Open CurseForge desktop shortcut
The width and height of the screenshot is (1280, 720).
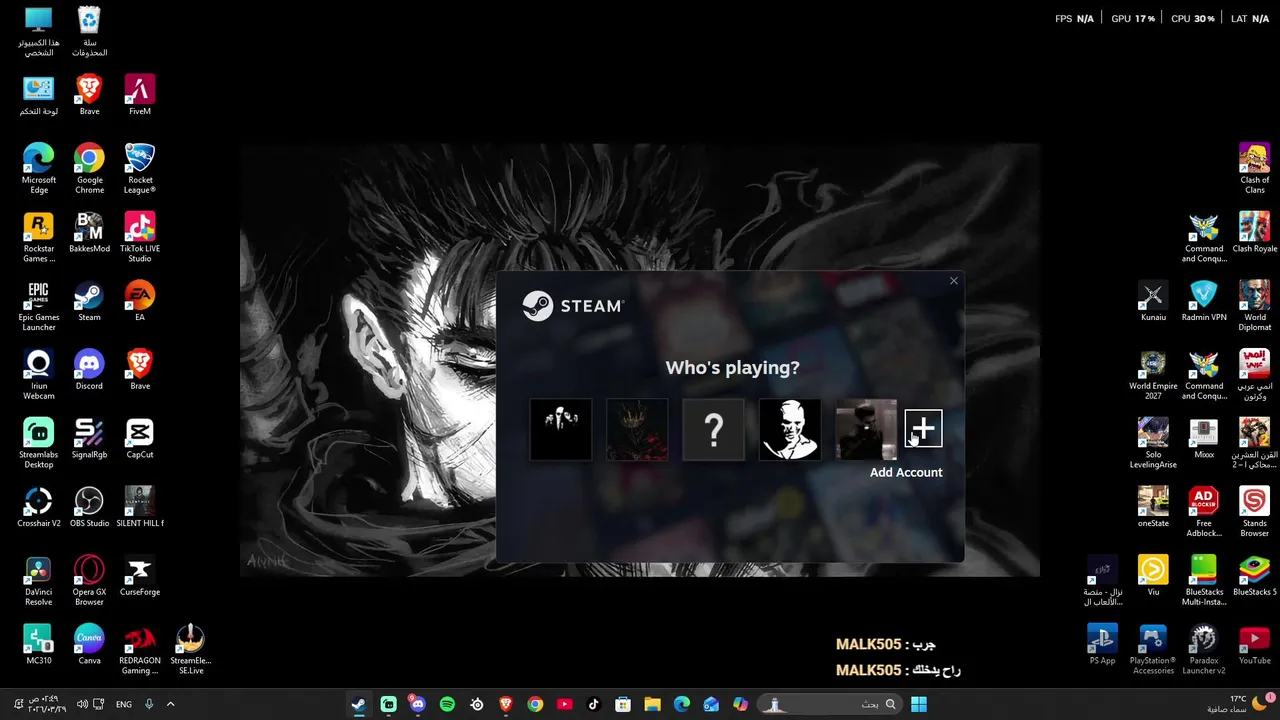(x=140, y=575)
